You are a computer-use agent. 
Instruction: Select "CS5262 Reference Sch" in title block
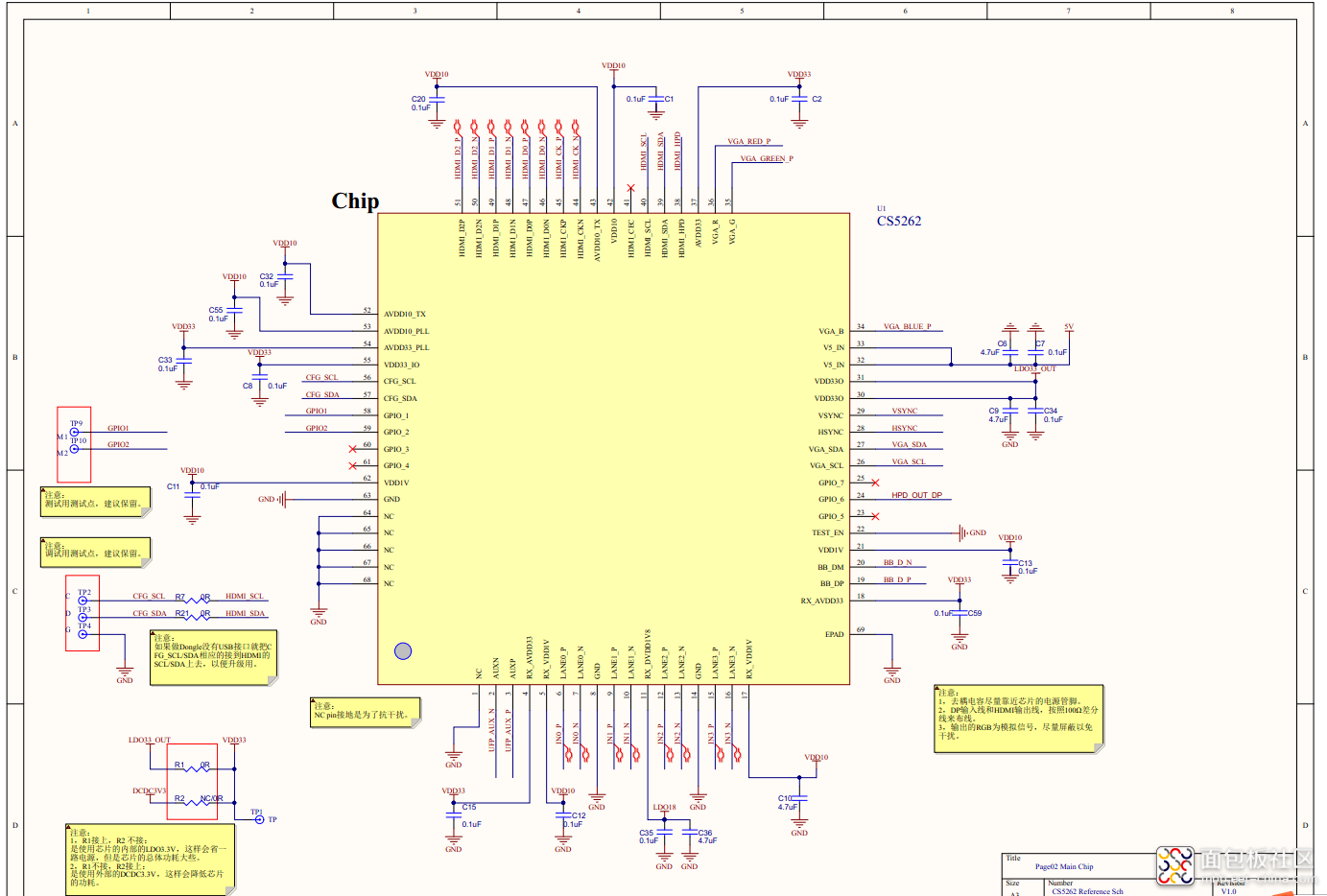1087,891
